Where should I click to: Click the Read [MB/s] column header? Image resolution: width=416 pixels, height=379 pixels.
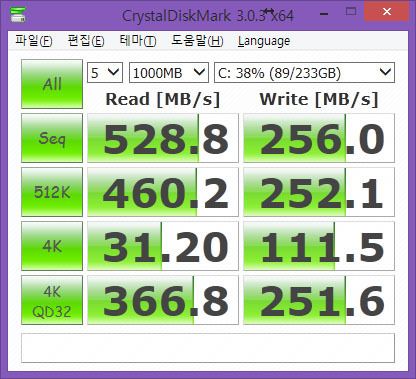pyautogui.click(x=163, y=99)
